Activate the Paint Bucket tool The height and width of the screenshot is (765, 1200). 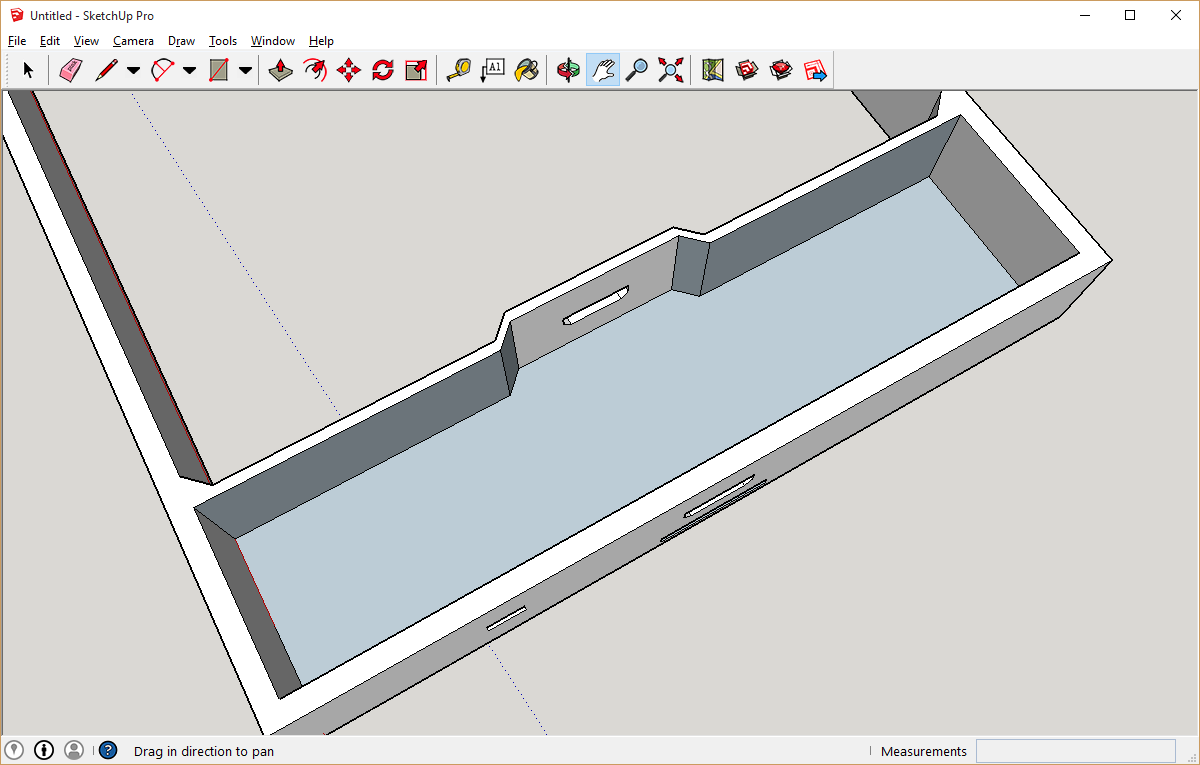(526, 70)
